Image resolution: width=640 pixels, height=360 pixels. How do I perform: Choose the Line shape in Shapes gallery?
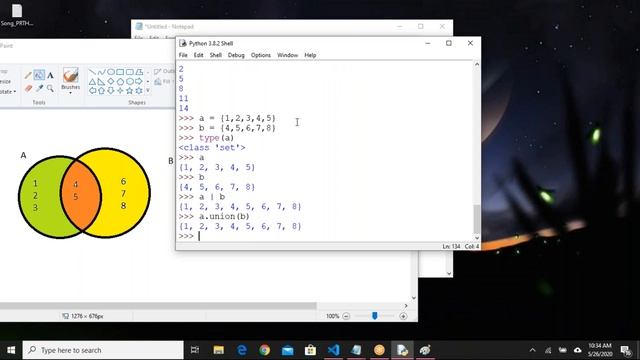(92, 72)
